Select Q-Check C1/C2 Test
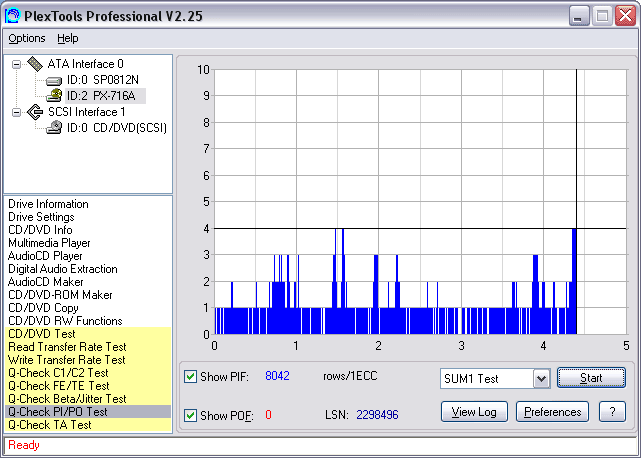Viewport: 641px width, 458px height. click(x=88, y=373)
